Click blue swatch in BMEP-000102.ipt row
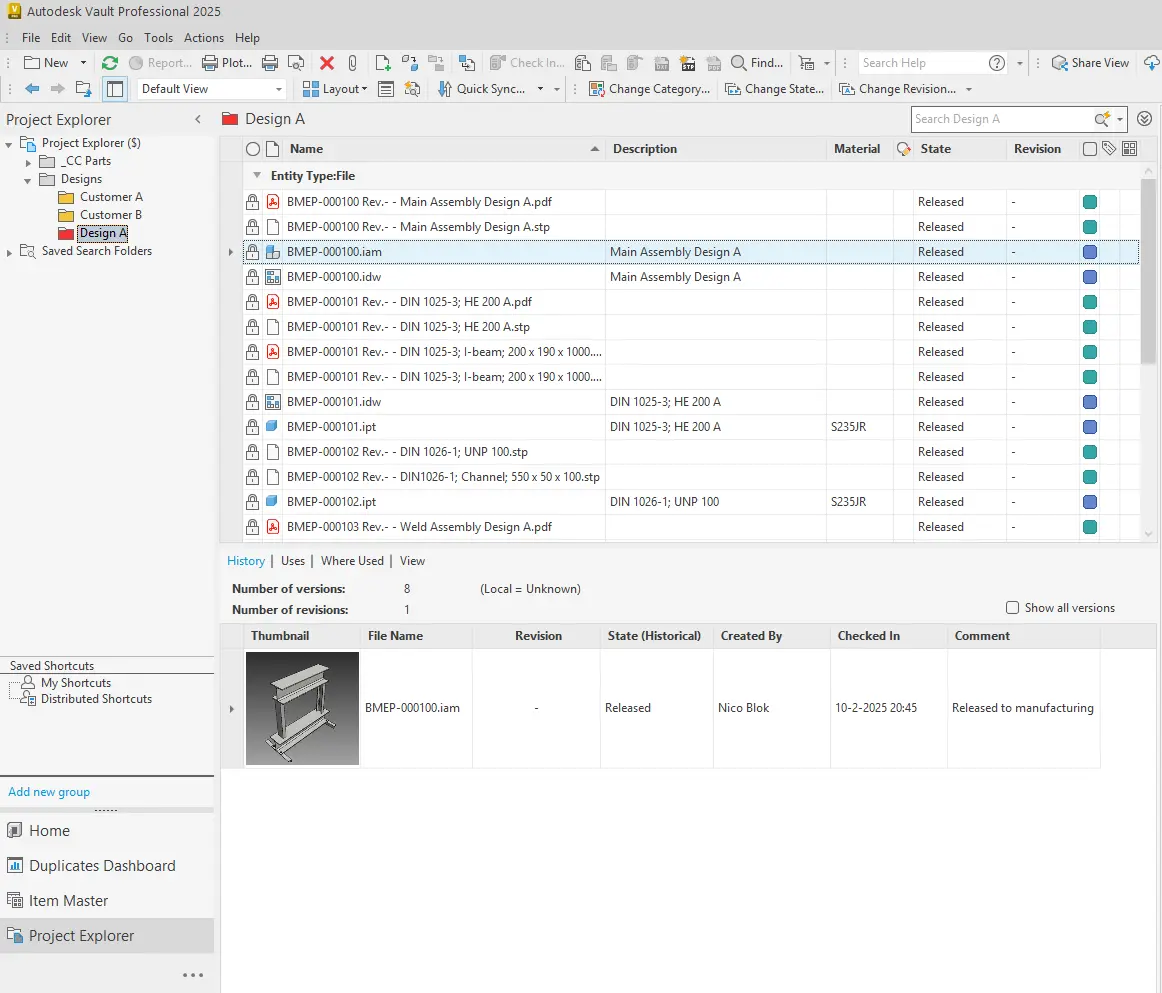The image size is (1162, 993). click(1089, 502)
